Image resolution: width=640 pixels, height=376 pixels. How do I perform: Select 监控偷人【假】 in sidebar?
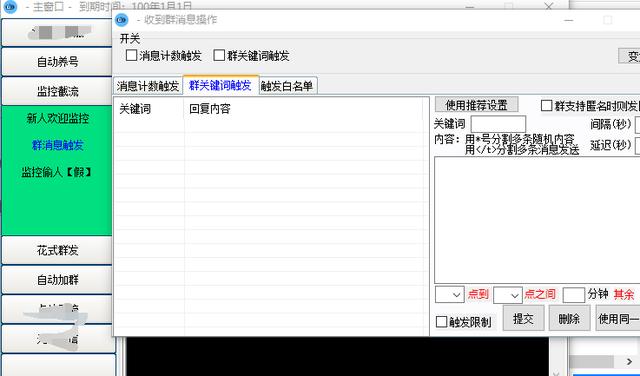[x=58, y=172]
